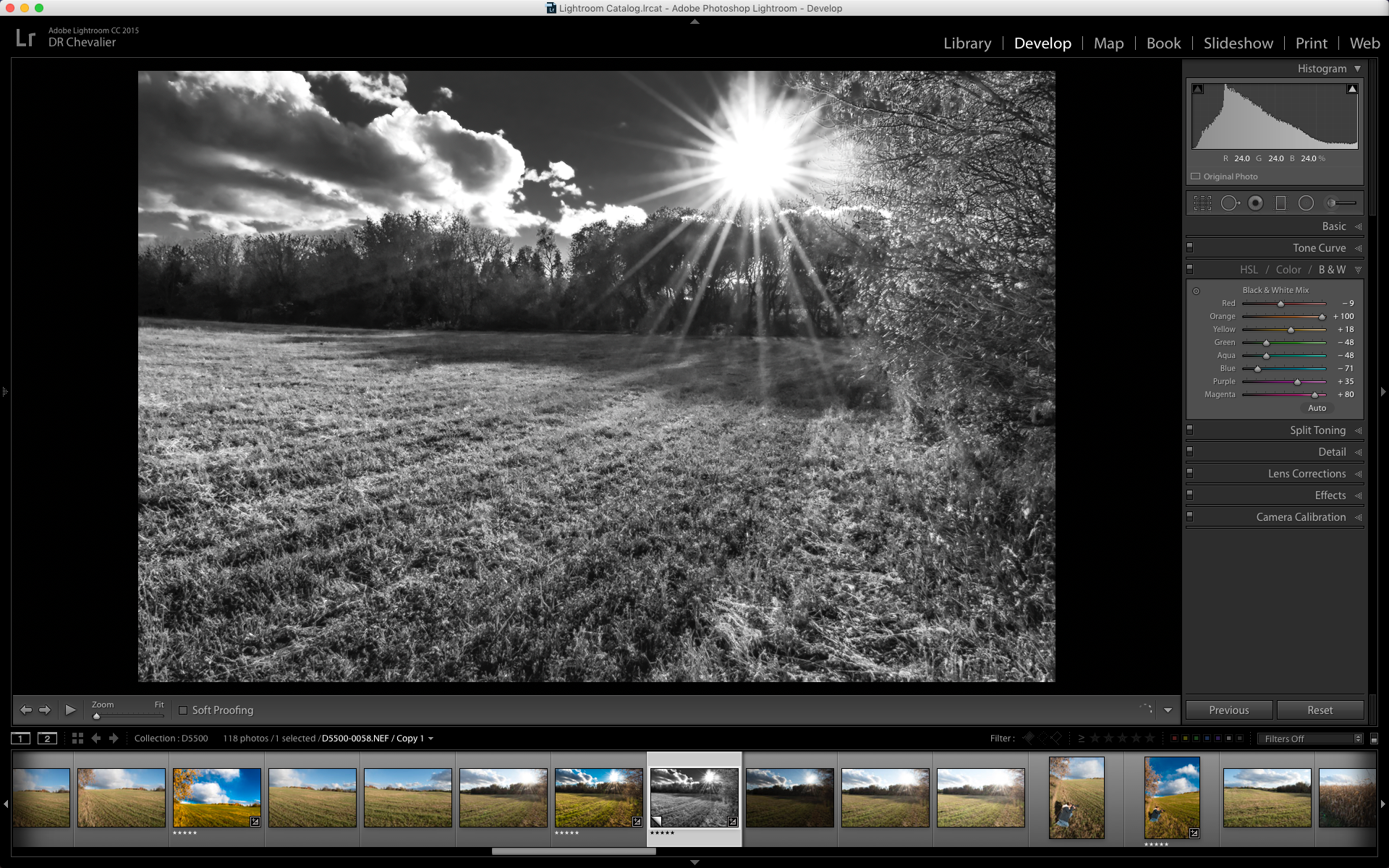Select the Graduated Filter tool
Screen dimensions: 1389x868
coord(1280,203)
